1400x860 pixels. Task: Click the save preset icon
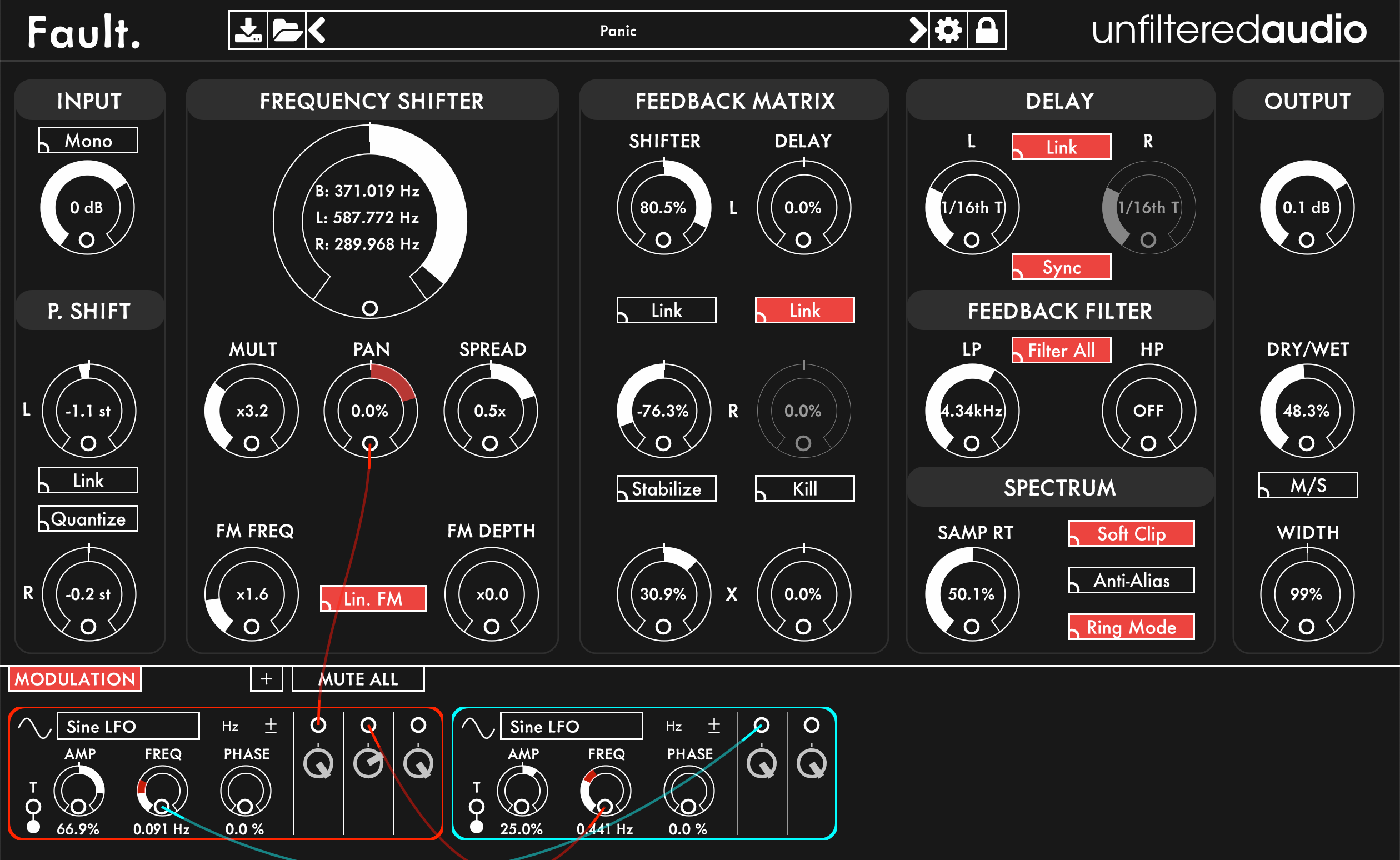(248, 31)
